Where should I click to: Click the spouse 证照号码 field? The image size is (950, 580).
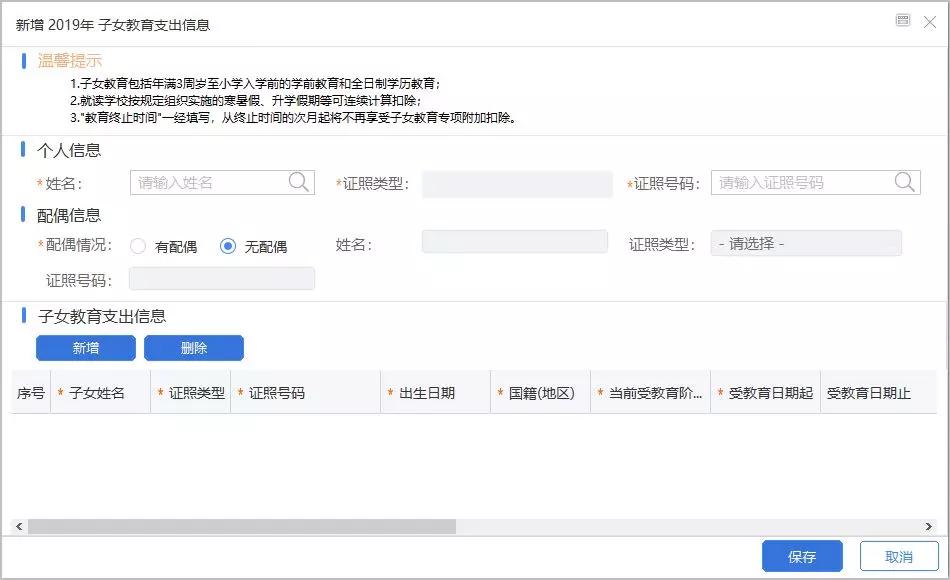222,279
